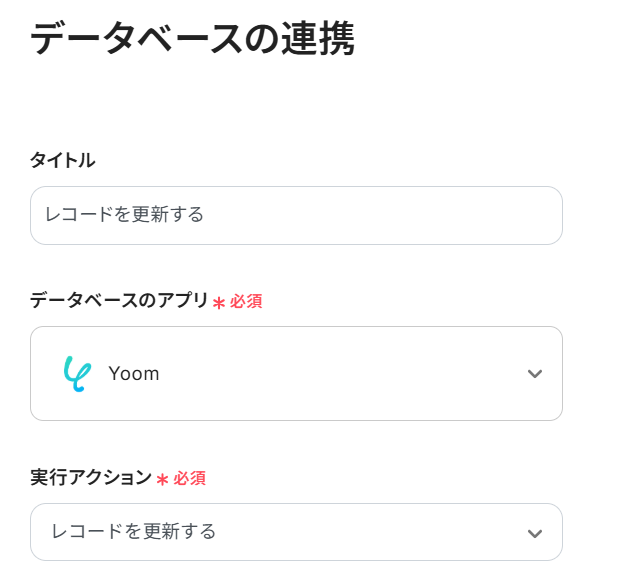This screenshot has height=578, width=618.
Task: Open the Yoom database app dropdown
Action: (x=296, y=373)
